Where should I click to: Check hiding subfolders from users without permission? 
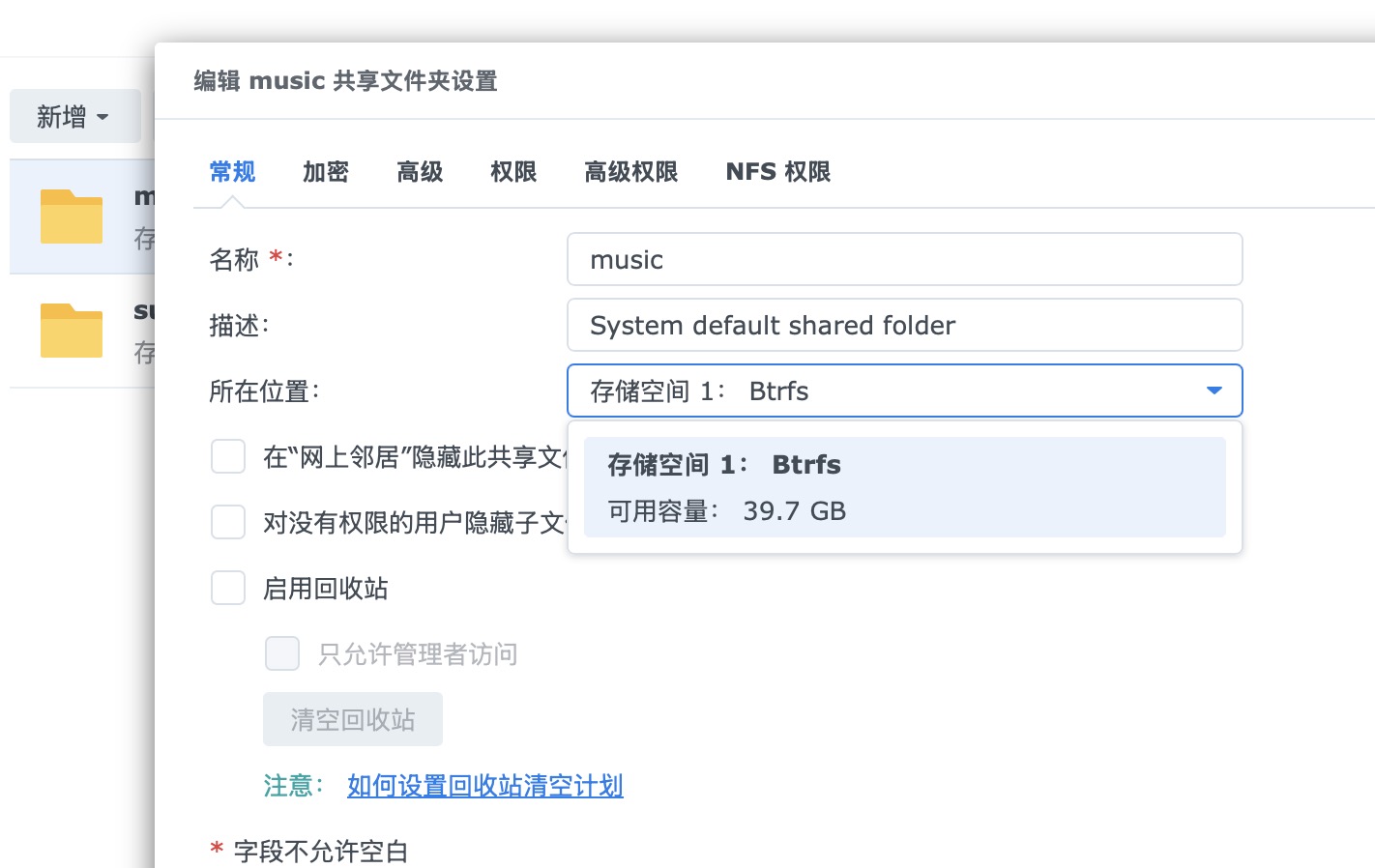tap(228, 522)
